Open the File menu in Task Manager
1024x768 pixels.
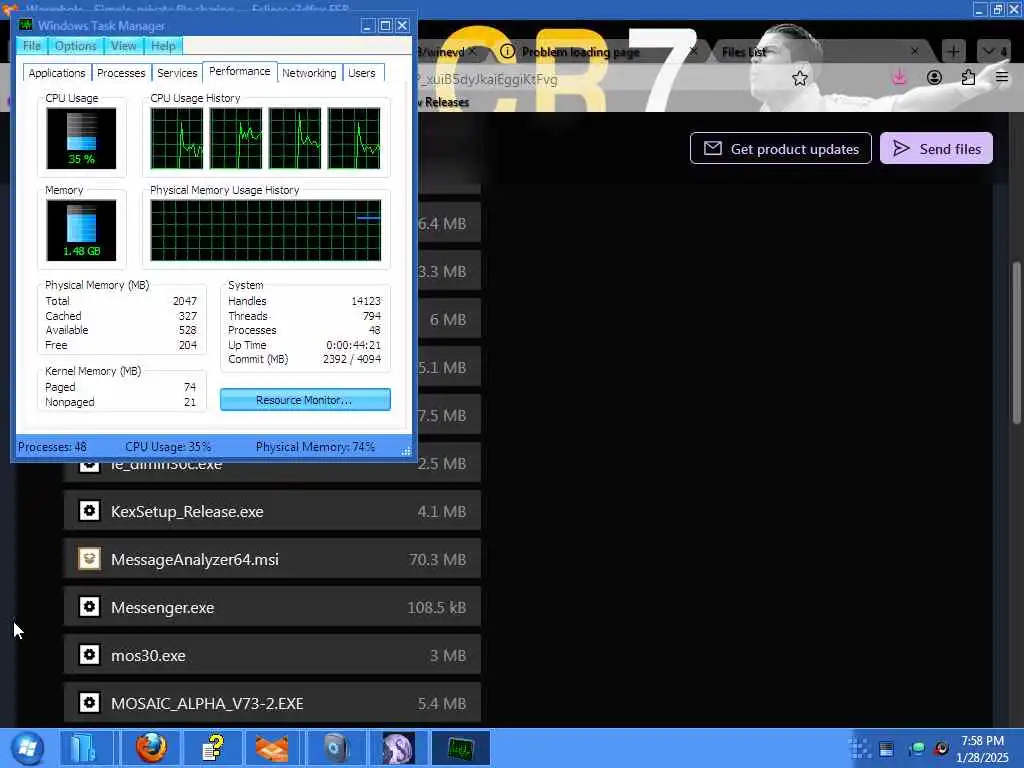click(x=31, y=46)
